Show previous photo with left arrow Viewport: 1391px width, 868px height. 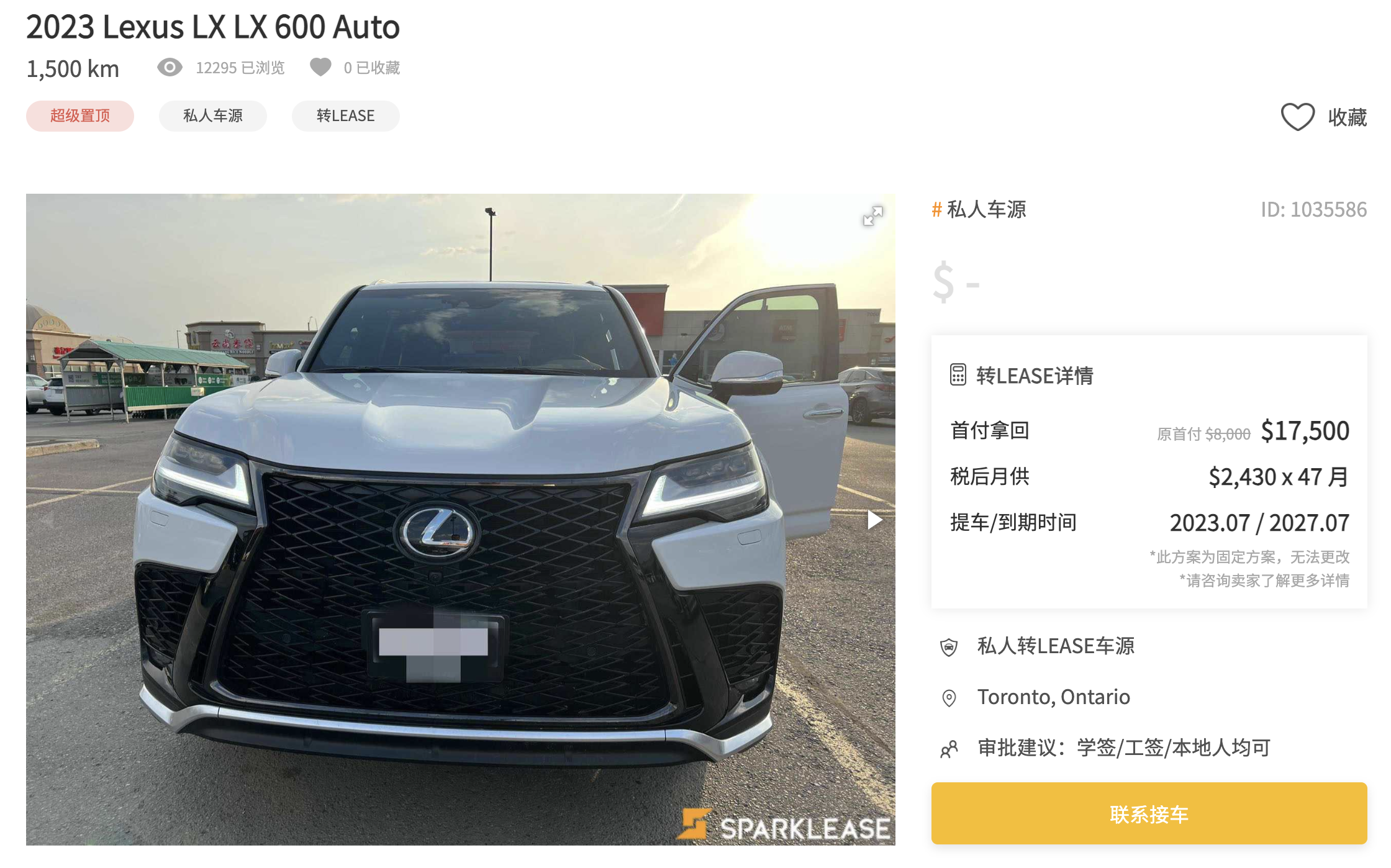[47, 520]
